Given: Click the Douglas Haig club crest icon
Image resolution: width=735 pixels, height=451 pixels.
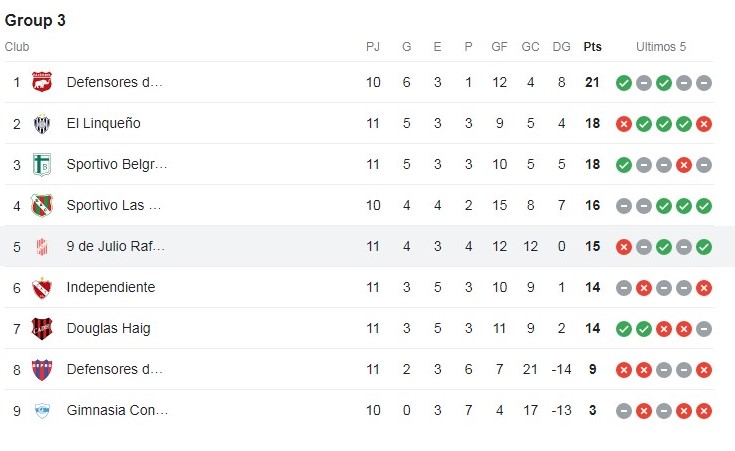Looking at the screenshot, I should (x=42, y=329).
